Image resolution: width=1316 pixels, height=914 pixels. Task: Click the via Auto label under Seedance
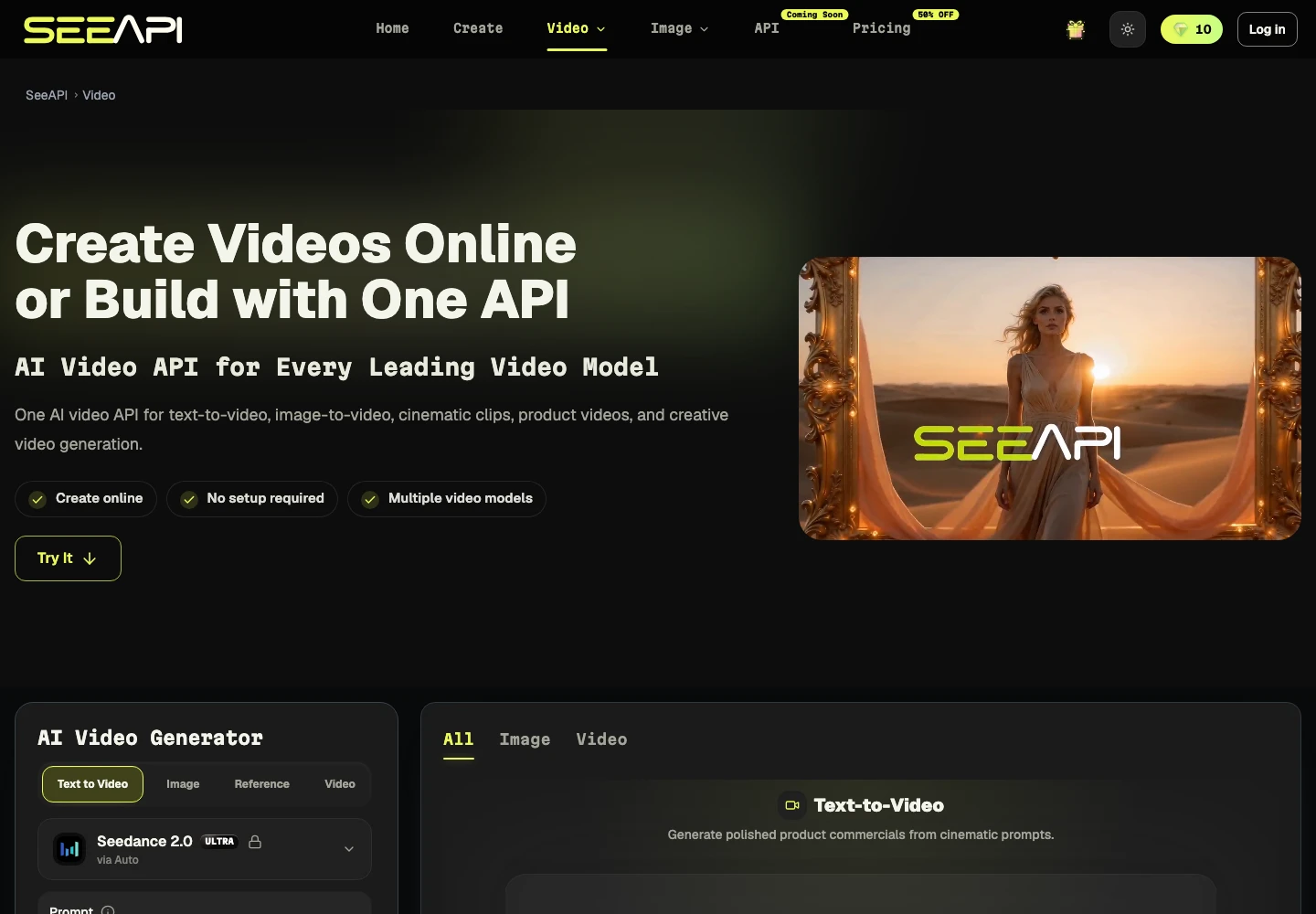(118, 860)
